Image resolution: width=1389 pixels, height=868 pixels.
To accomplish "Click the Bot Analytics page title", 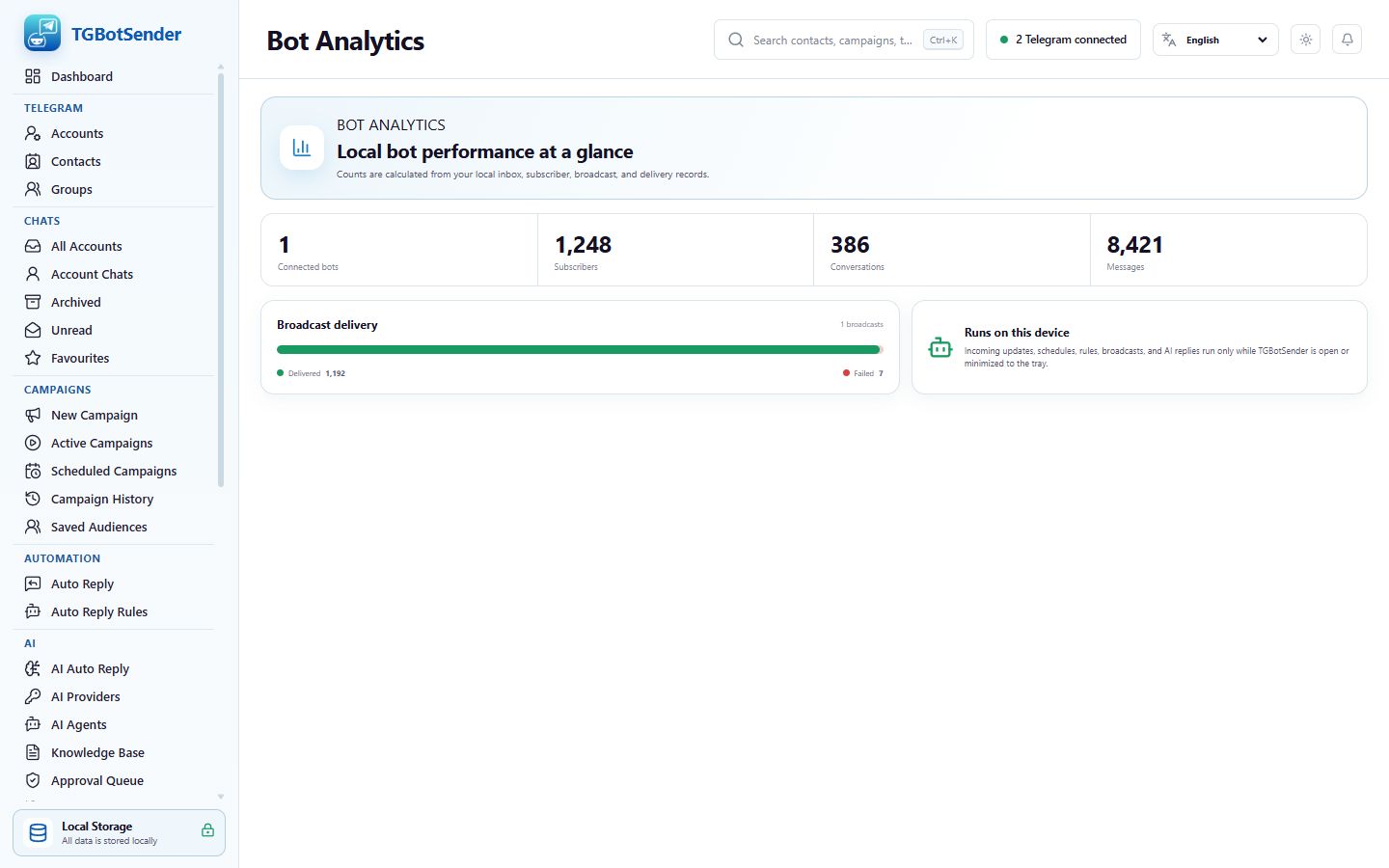I will pos(345,41).
